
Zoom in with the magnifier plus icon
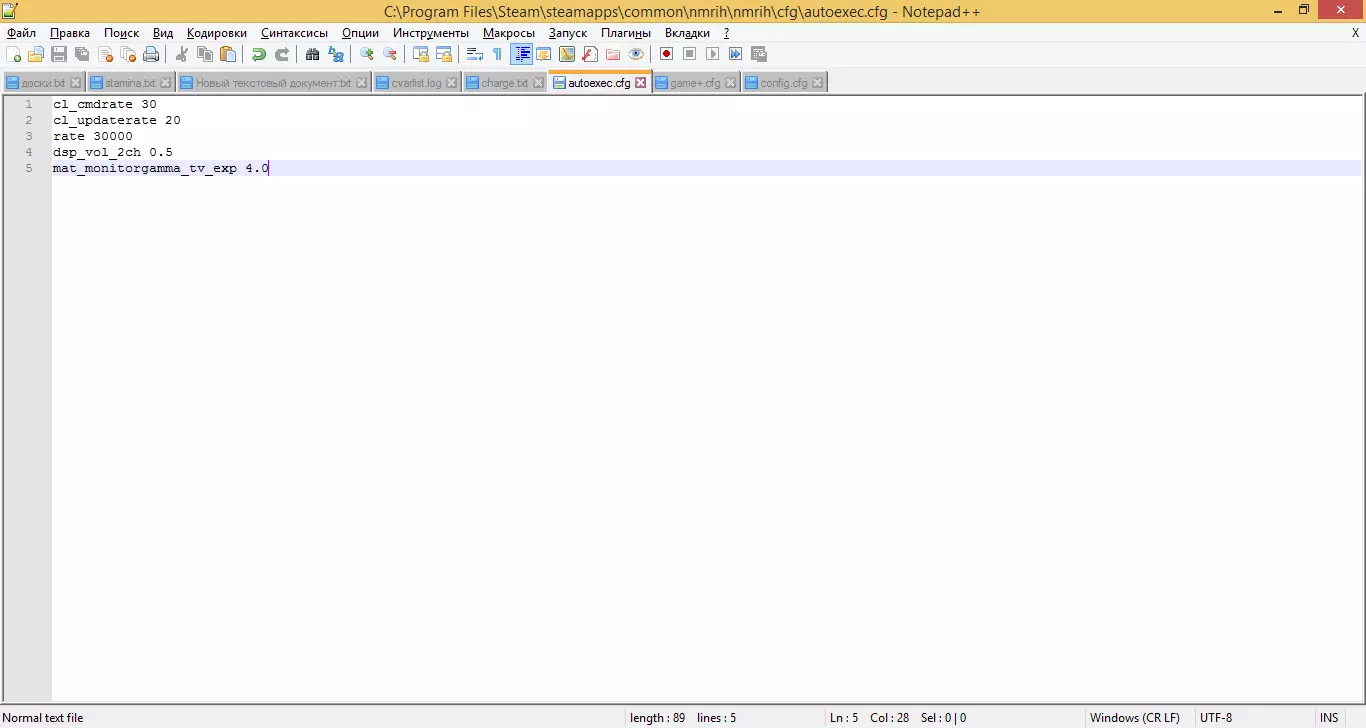click(367, 54)
